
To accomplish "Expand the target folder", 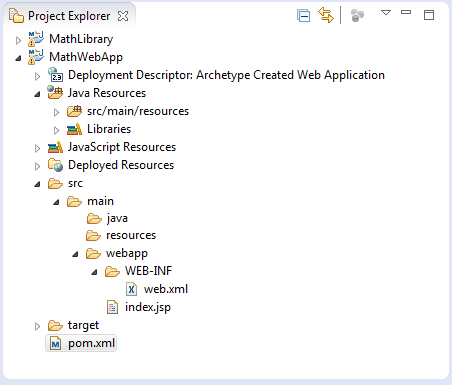I will (x=37, y=326).
